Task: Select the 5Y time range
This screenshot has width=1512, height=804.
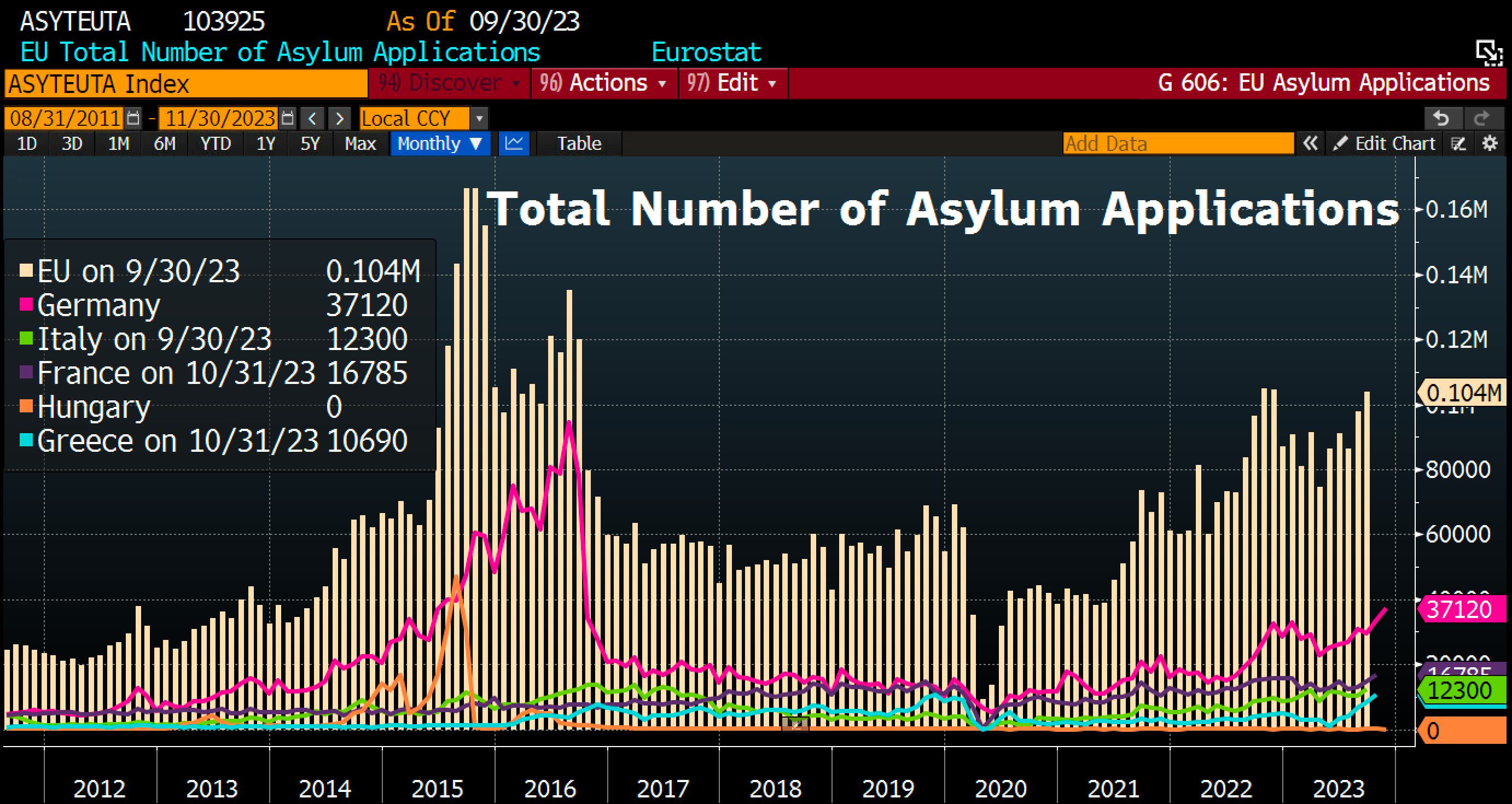Action: [310, 143]
